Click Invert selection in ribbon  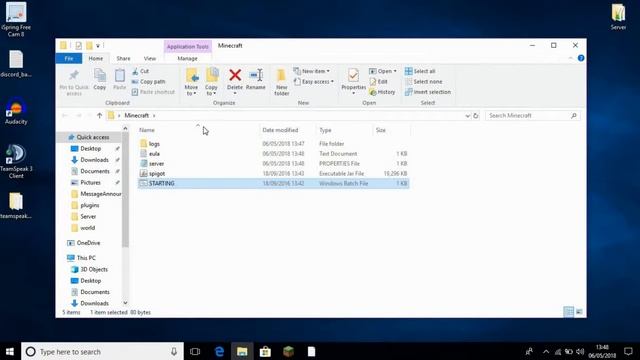click(428, 92)
